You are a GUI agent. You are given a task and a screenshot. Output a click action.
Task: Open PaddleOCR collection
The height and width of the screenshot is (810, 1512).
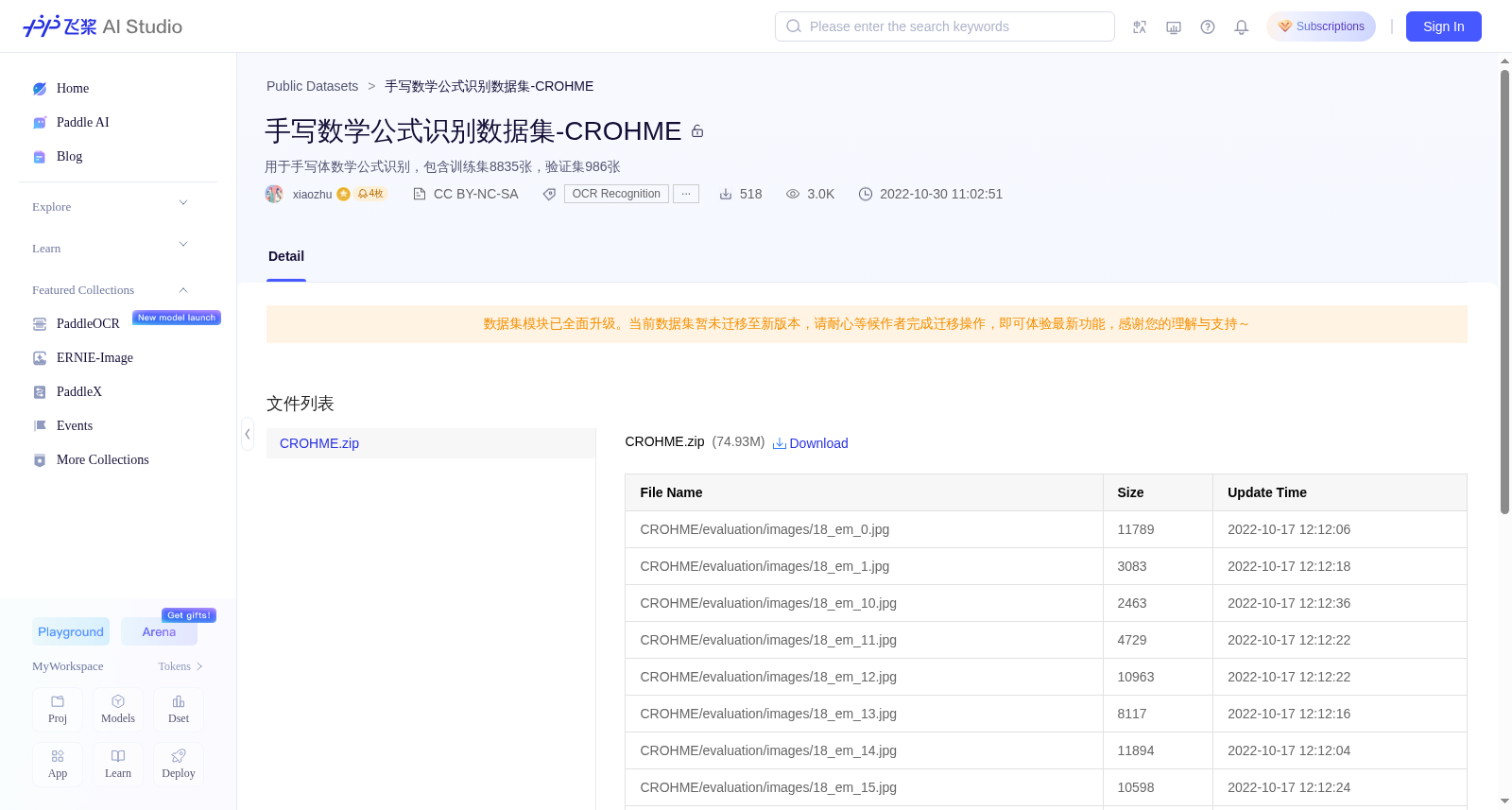(x=88, y=324)
